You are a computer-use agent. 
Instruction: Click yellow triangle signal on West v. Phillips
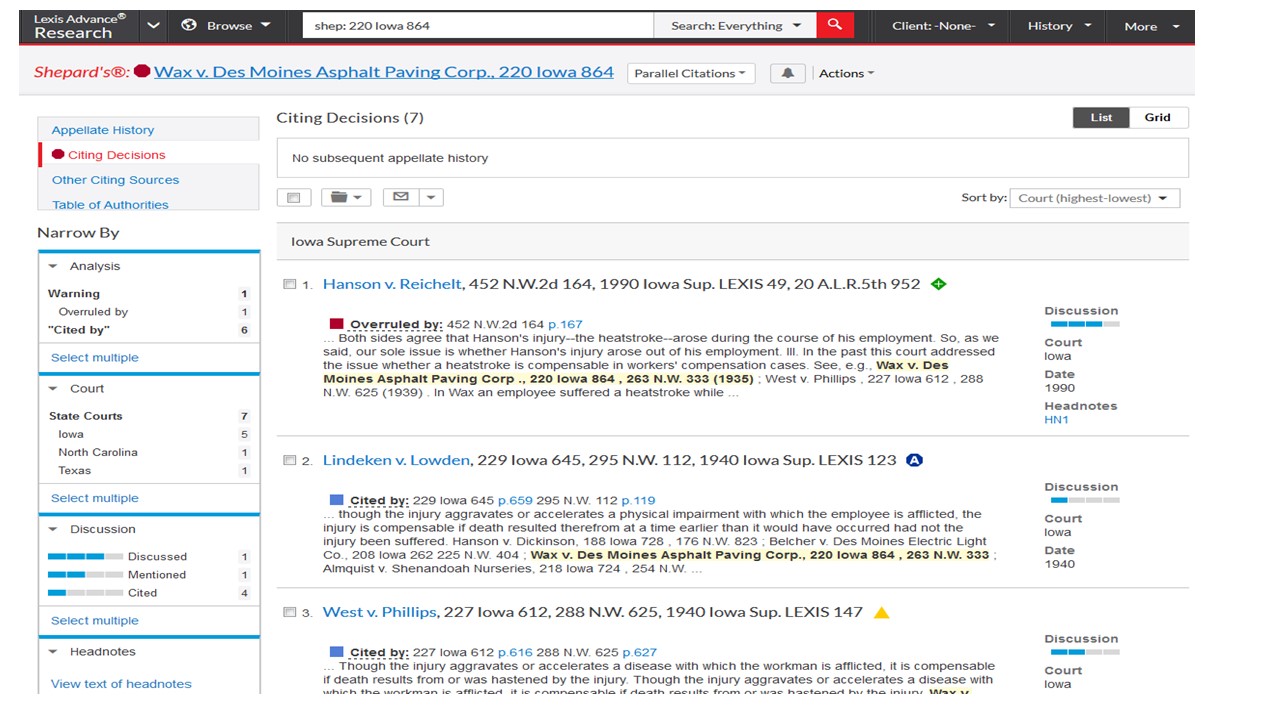[x=881, y=612]
